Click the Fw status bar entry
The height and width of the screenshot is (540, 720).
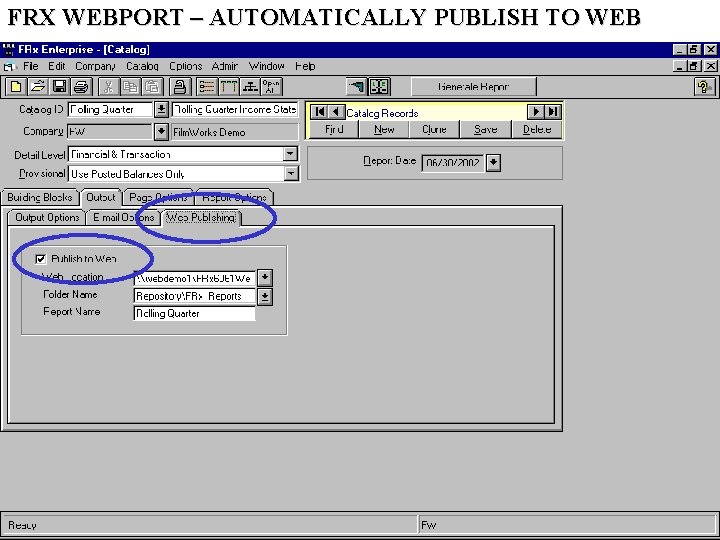click(428, 525)
